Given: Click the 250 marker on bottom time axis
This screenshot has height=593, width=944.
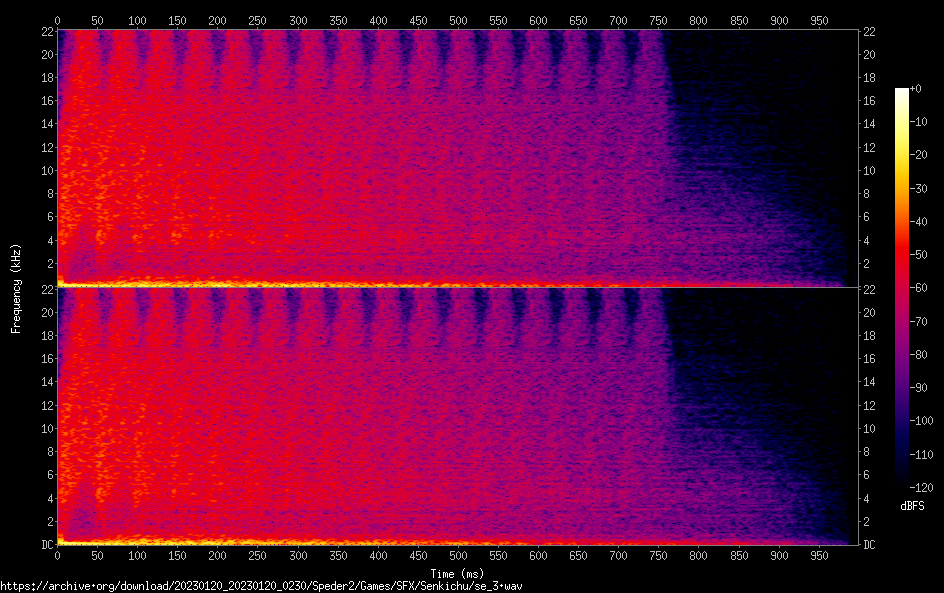Looking at the screenshot, I should click(x=257, y=555).
